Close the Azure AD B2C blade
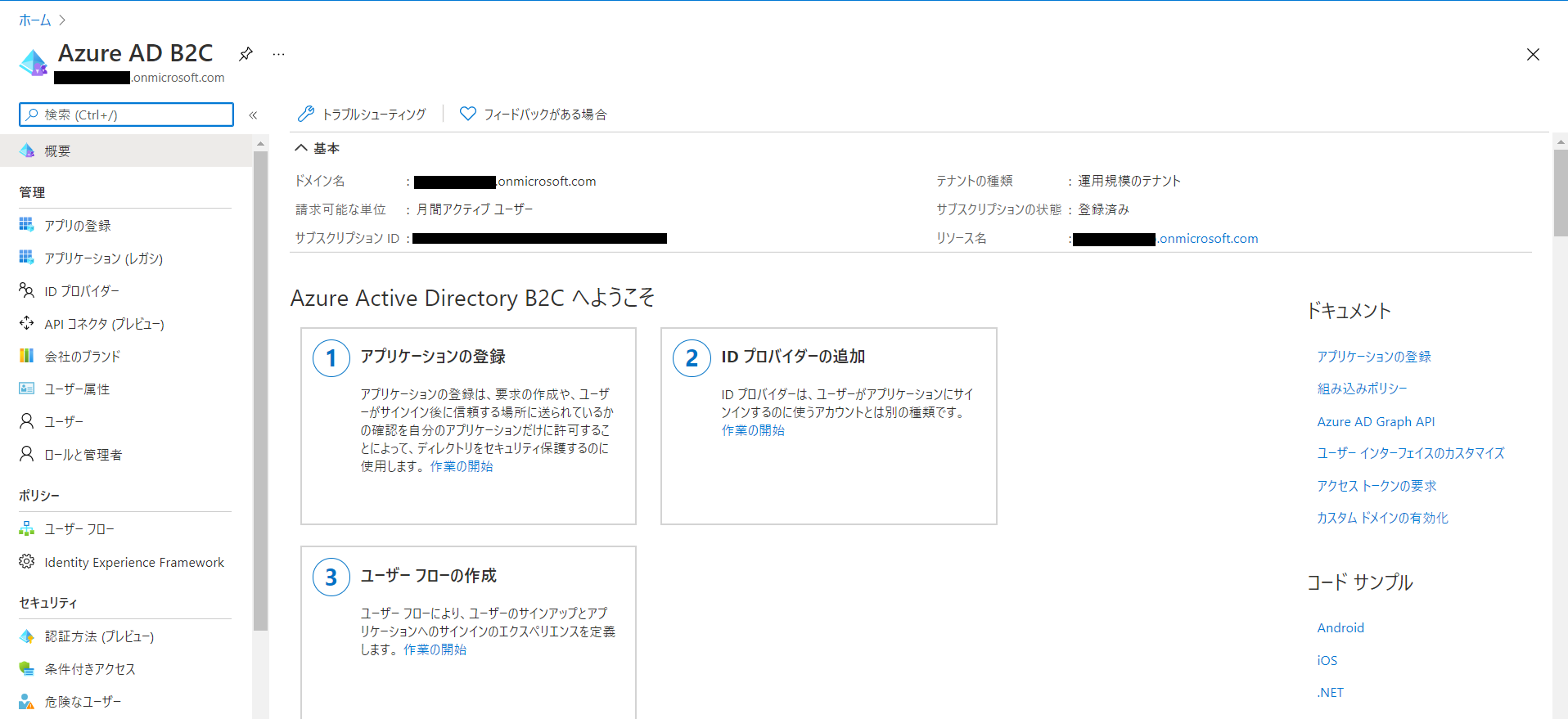 tap(1533, 55)
